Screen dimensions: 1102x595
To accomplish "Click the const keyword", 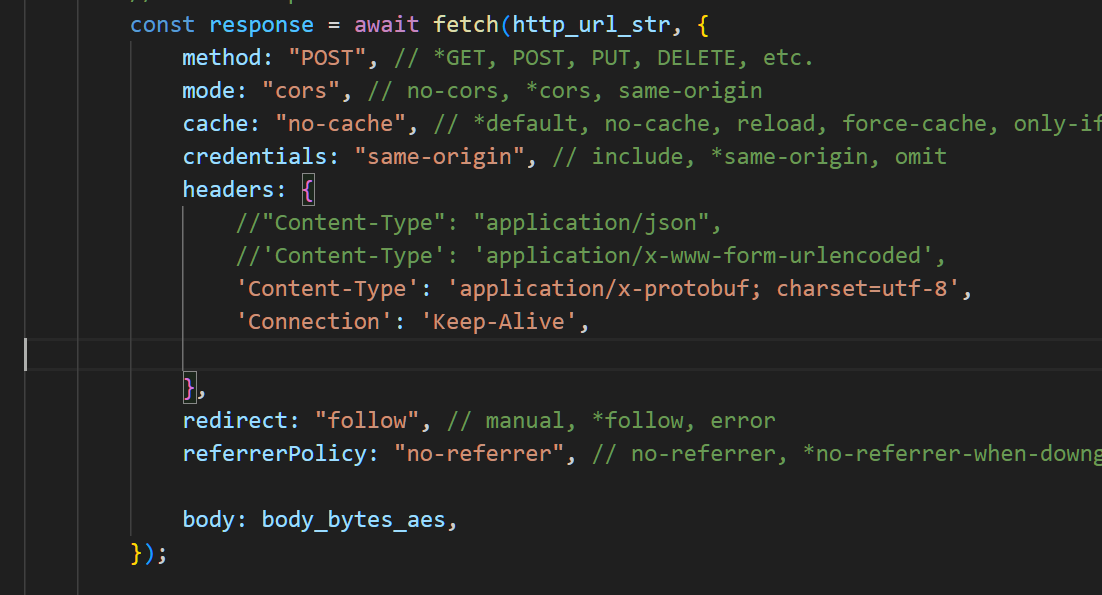I will click(162, 24).
